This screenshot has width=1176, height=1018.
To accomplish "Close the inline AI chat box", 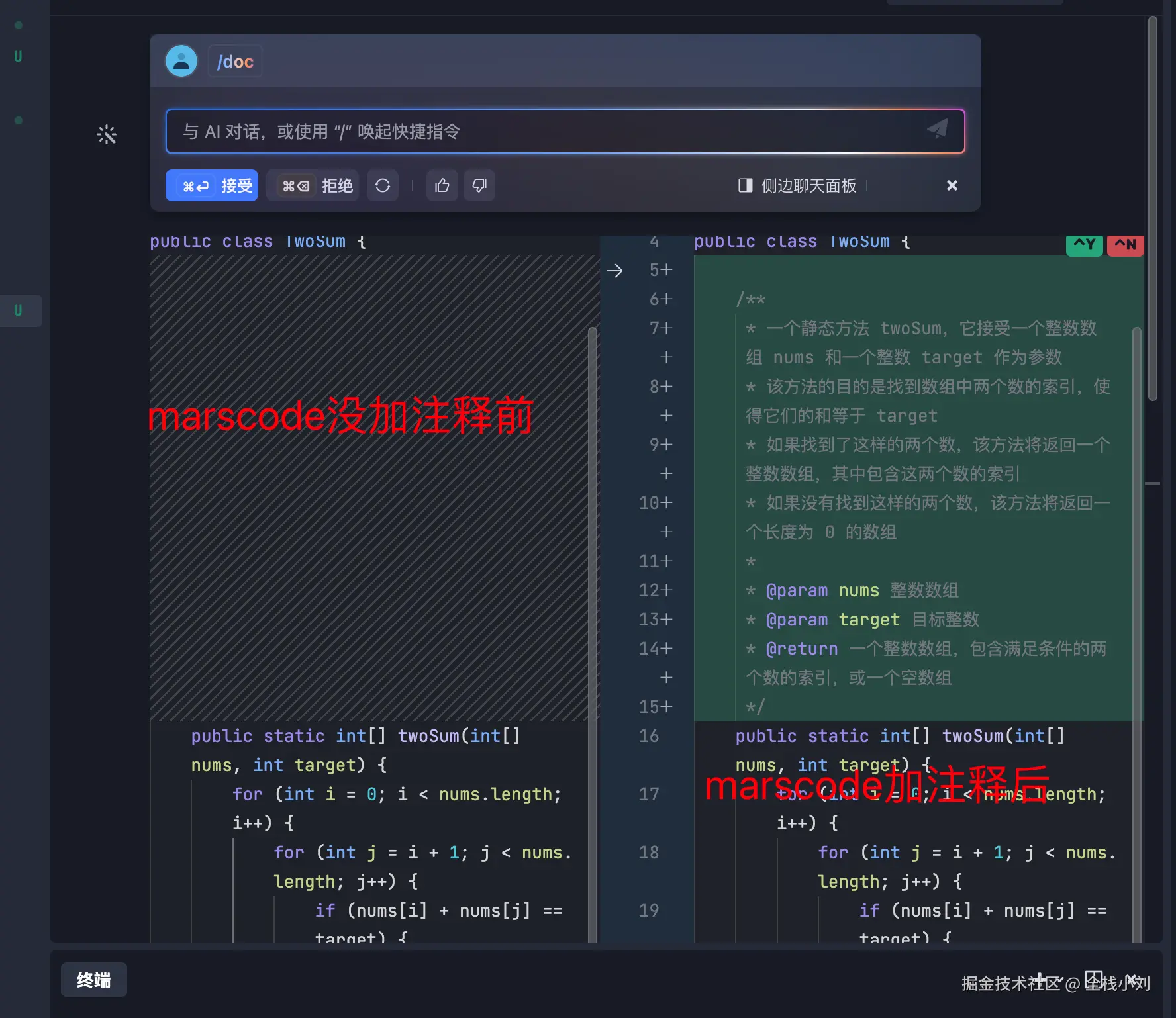I will pos(952,185).
